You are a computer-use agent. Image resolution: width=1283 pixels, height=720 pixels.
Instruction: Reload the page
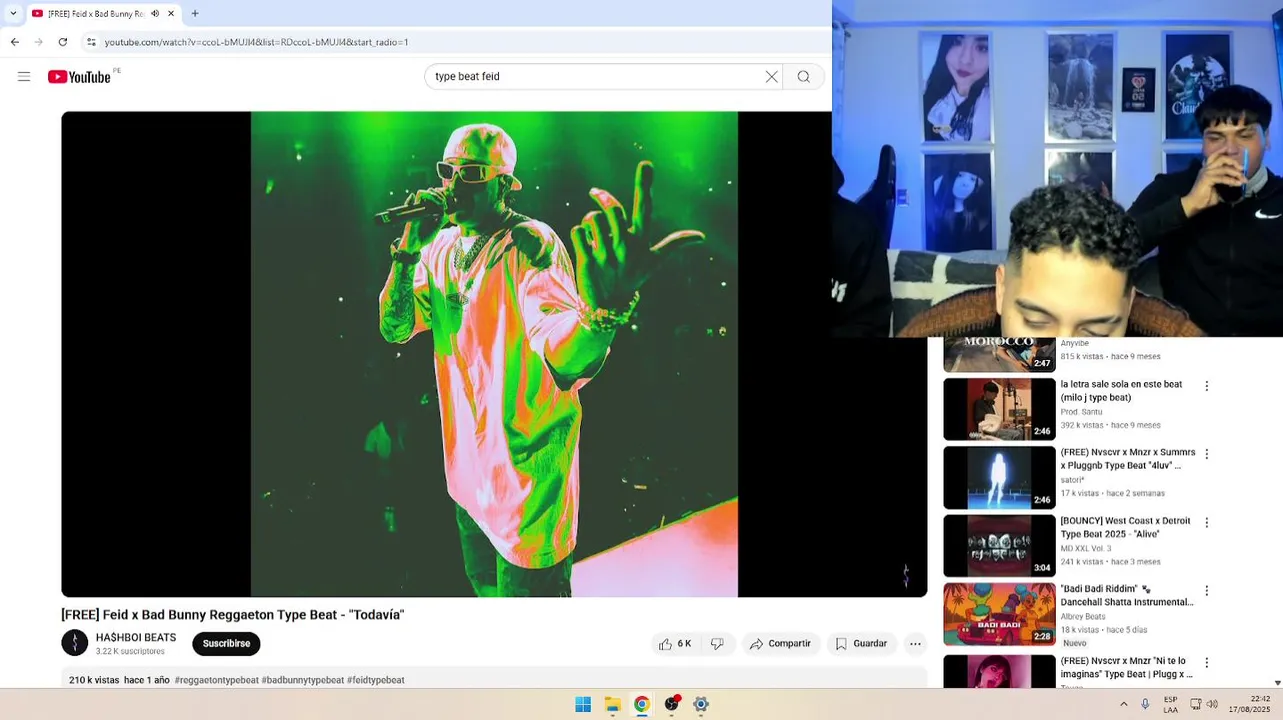tap(63, 42)
